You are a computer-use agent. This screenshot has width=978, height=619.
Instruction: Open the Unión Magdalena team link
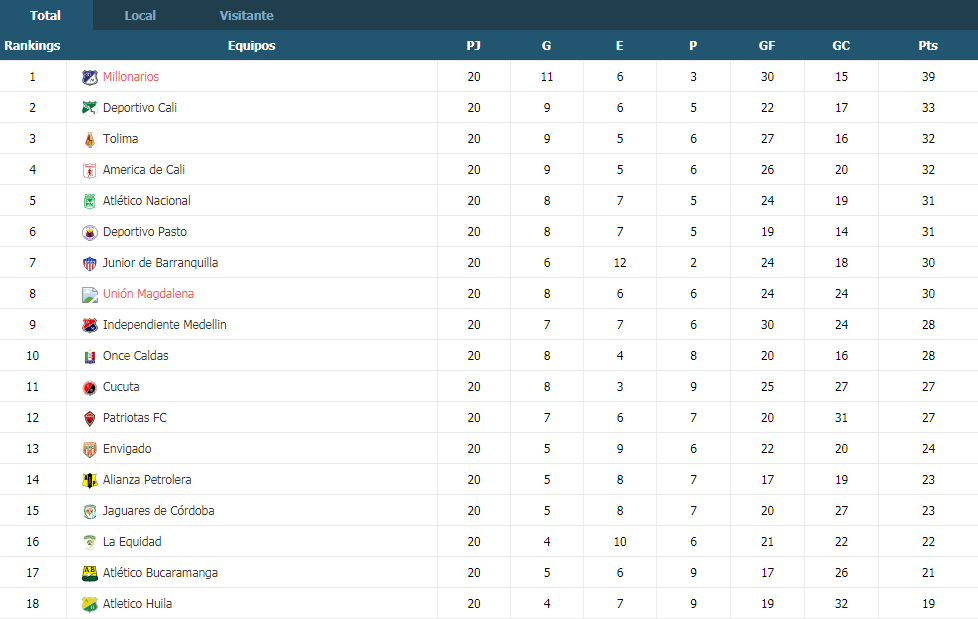point(148,294)
